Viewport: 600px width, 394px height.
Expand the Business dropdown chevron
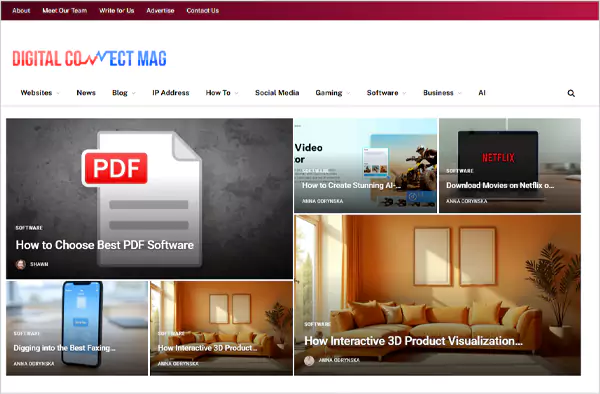(460, 93)
